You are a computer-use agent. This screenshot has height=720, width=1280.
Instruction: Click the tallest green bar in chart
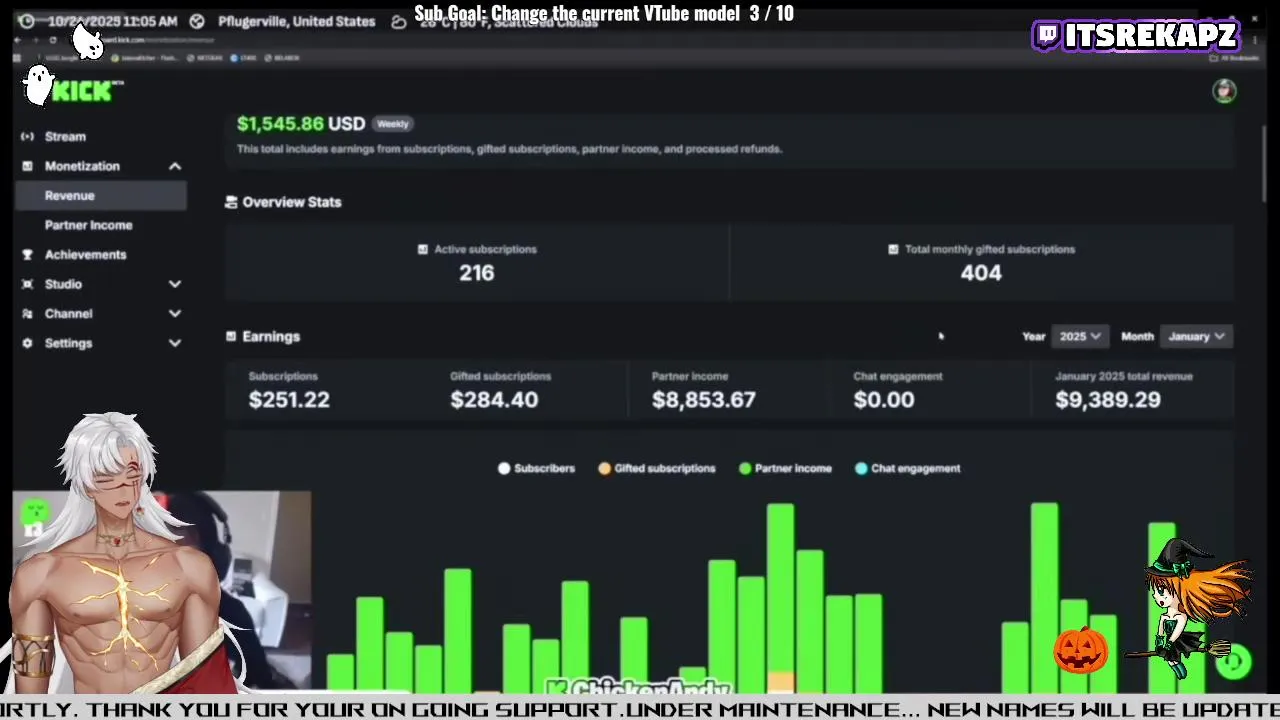coord(1044,596)
